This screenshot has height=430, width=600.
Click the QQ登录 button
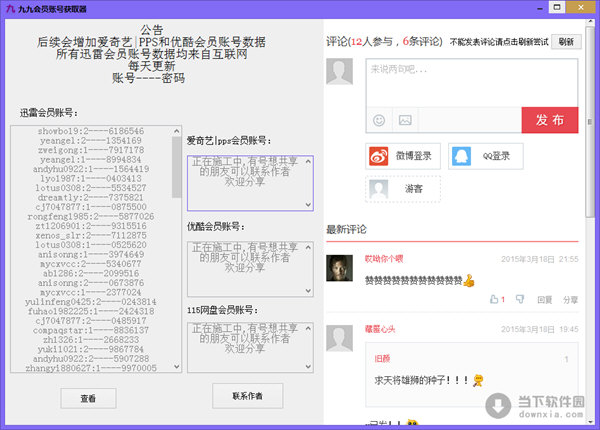coord(486,156)
